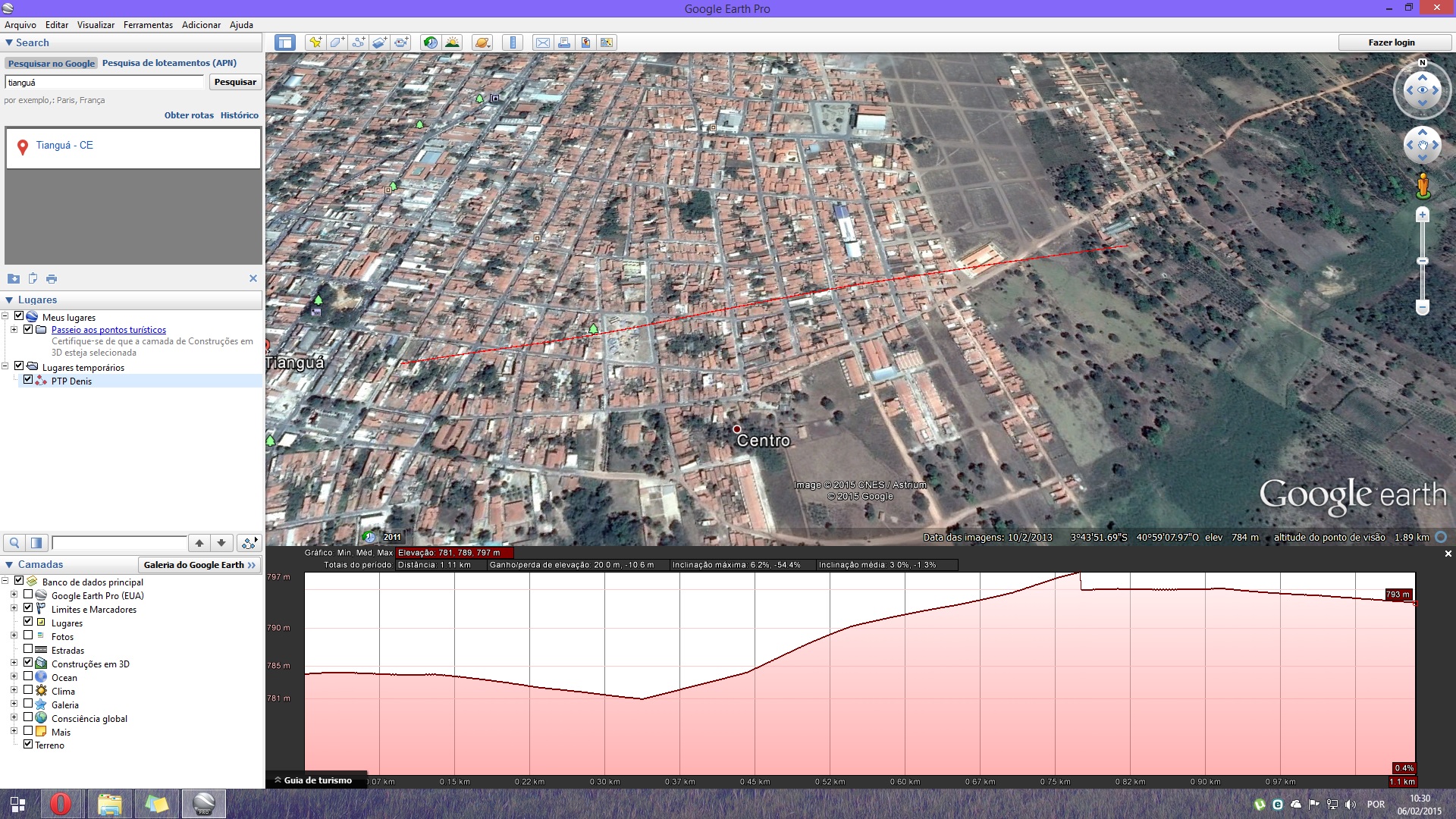
Task: Open the planet switcher dropdown
Action: [x=482, y=42]
